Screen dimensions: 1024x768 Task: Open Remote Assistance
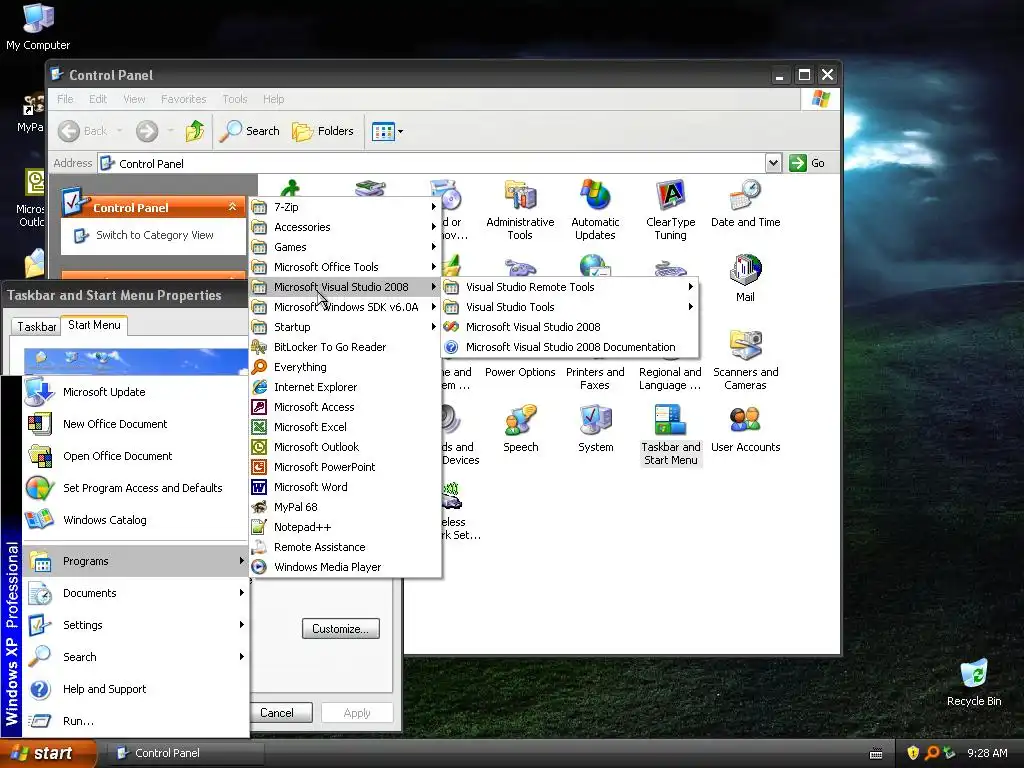[x=345, y=547]
